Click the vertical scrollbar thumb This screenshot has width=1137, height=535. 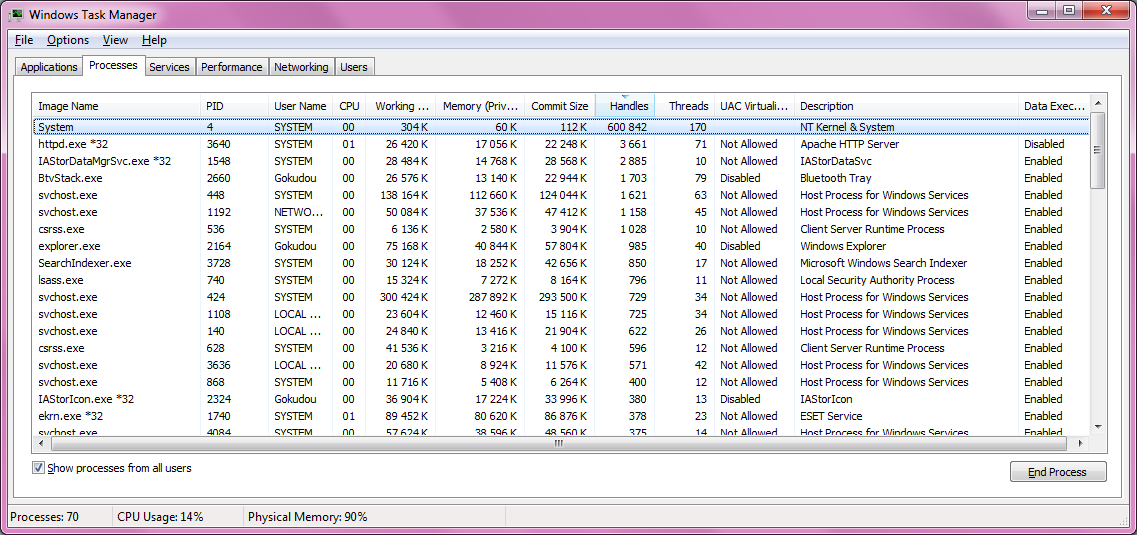(1098, 150)
